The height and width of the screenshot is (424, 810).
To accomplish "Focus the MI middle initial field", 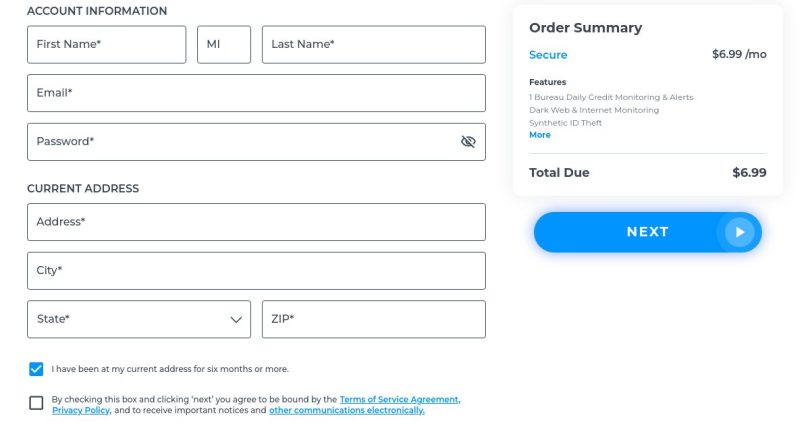I will tap(224, 45).
